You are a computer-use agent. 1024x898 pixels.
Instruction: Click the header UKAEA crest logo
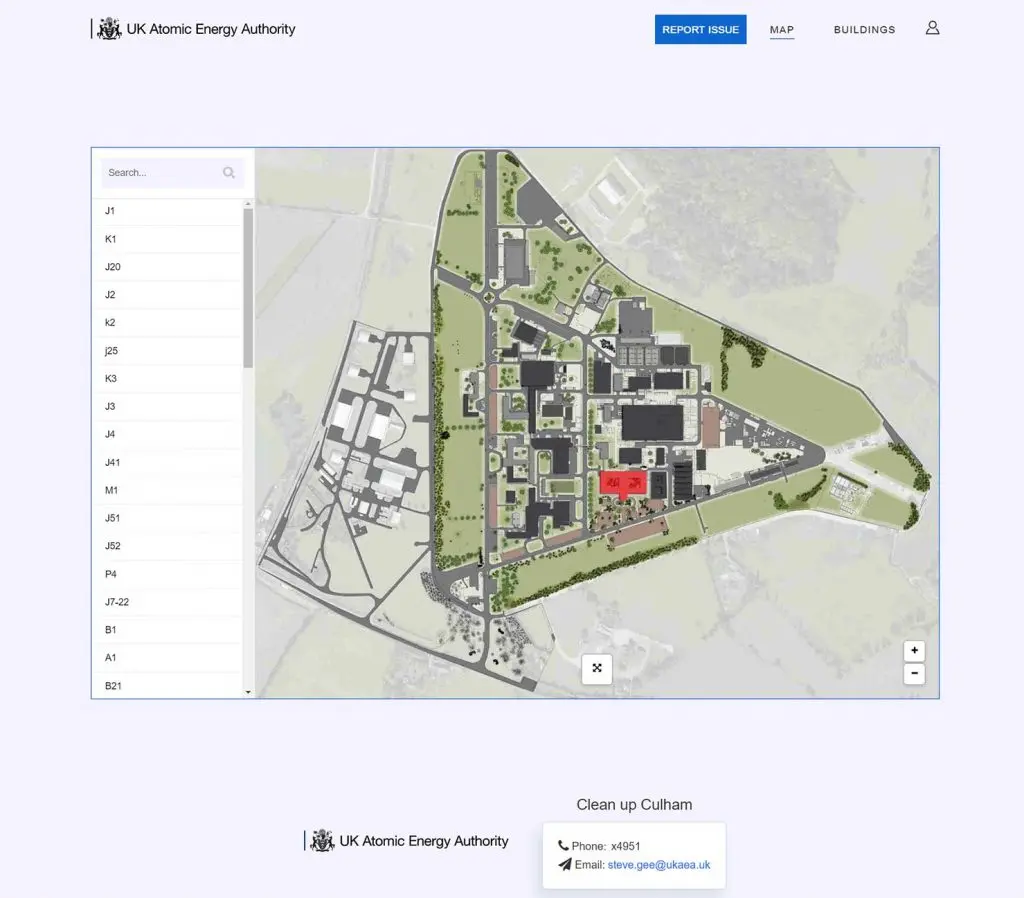click(109, 29)
